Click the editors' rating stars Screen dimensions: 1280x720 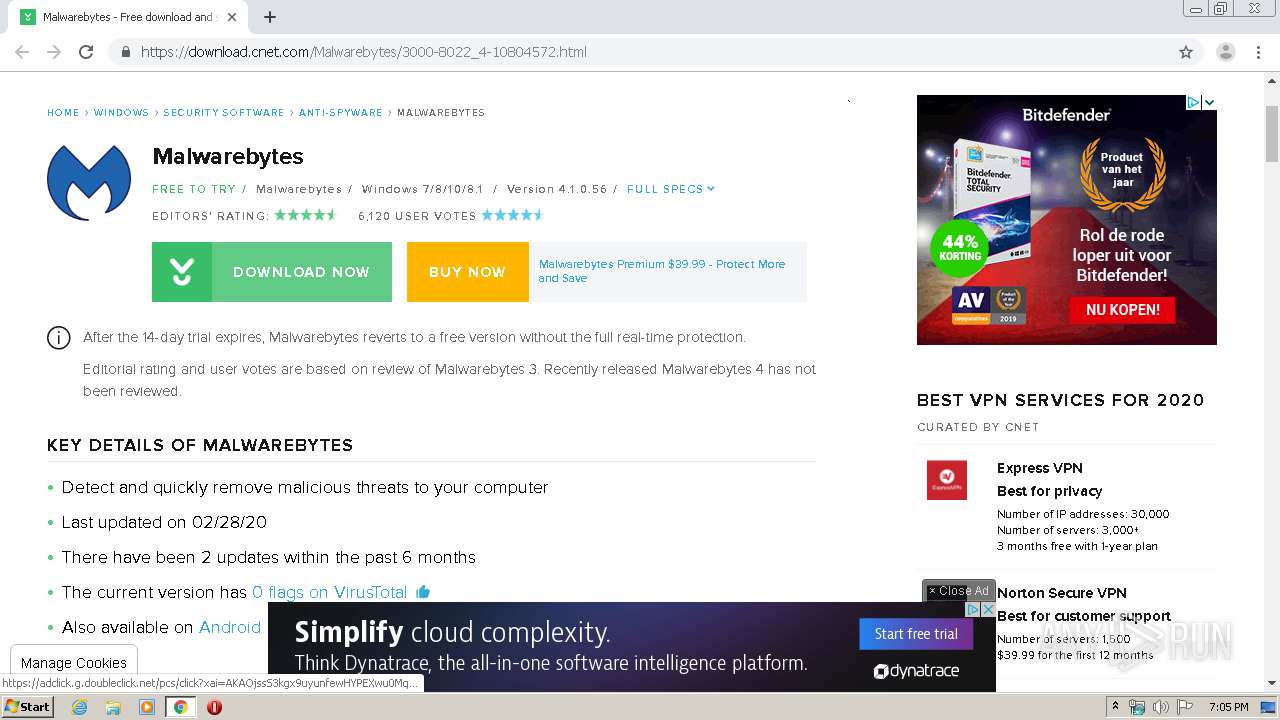point(305,215)
